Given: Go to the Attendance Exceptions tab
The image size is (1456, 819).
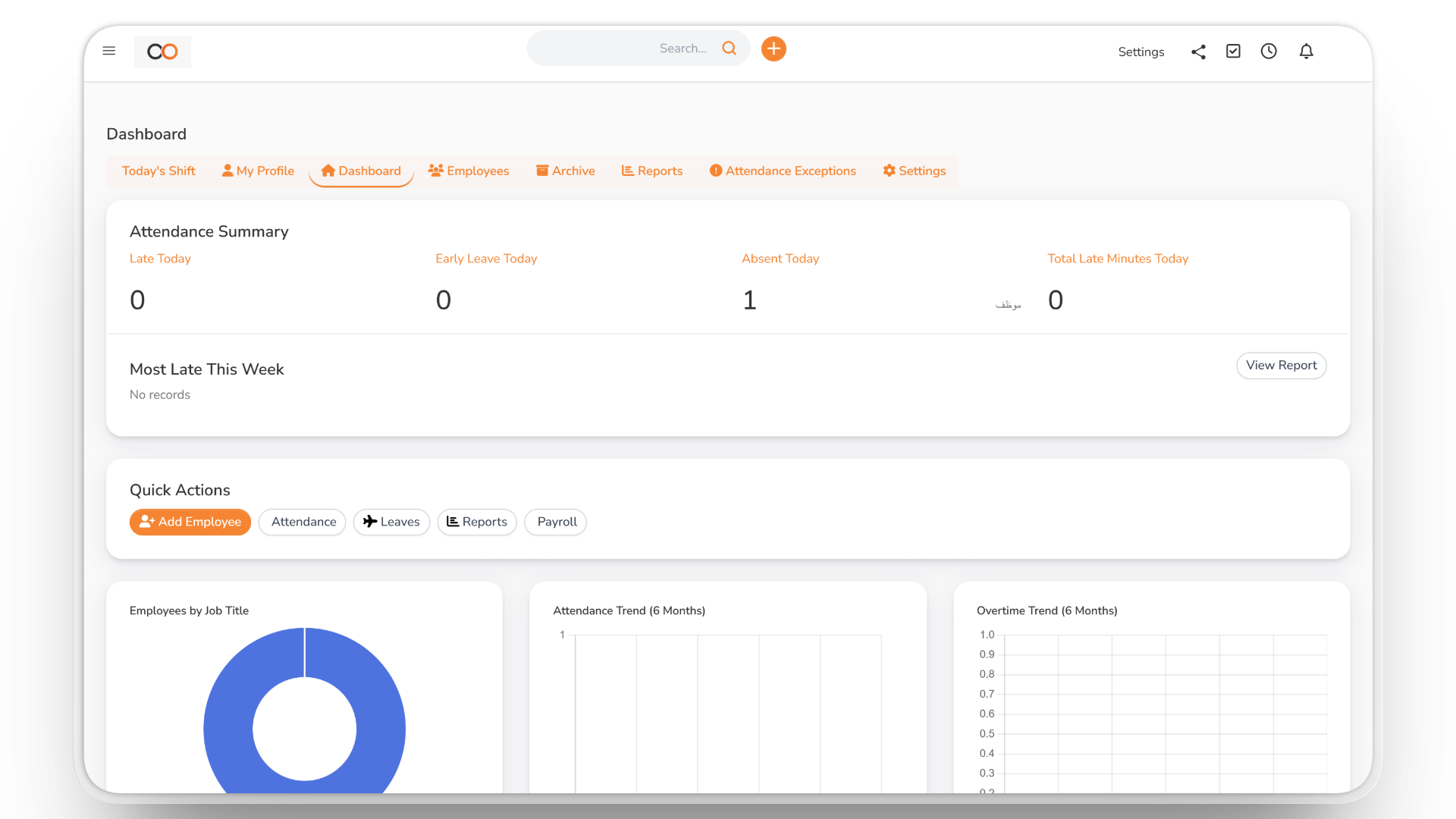Looking at the screenshot, I should tap(782, 171).
